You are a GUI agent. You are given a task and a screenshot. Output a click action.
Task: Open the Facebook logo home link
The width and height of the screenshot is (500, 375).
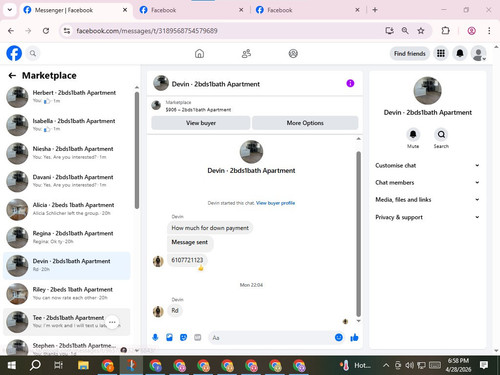(14, 53)
